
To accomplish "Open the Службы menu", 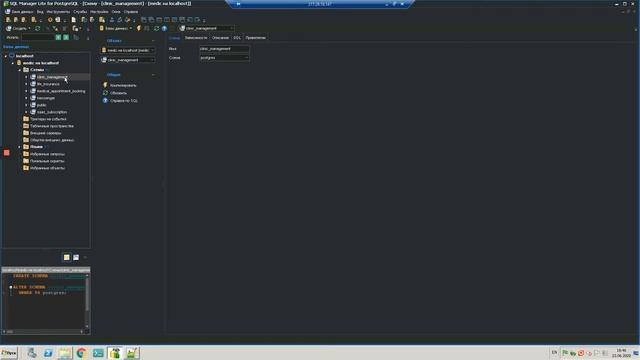I will pos(80,12).
